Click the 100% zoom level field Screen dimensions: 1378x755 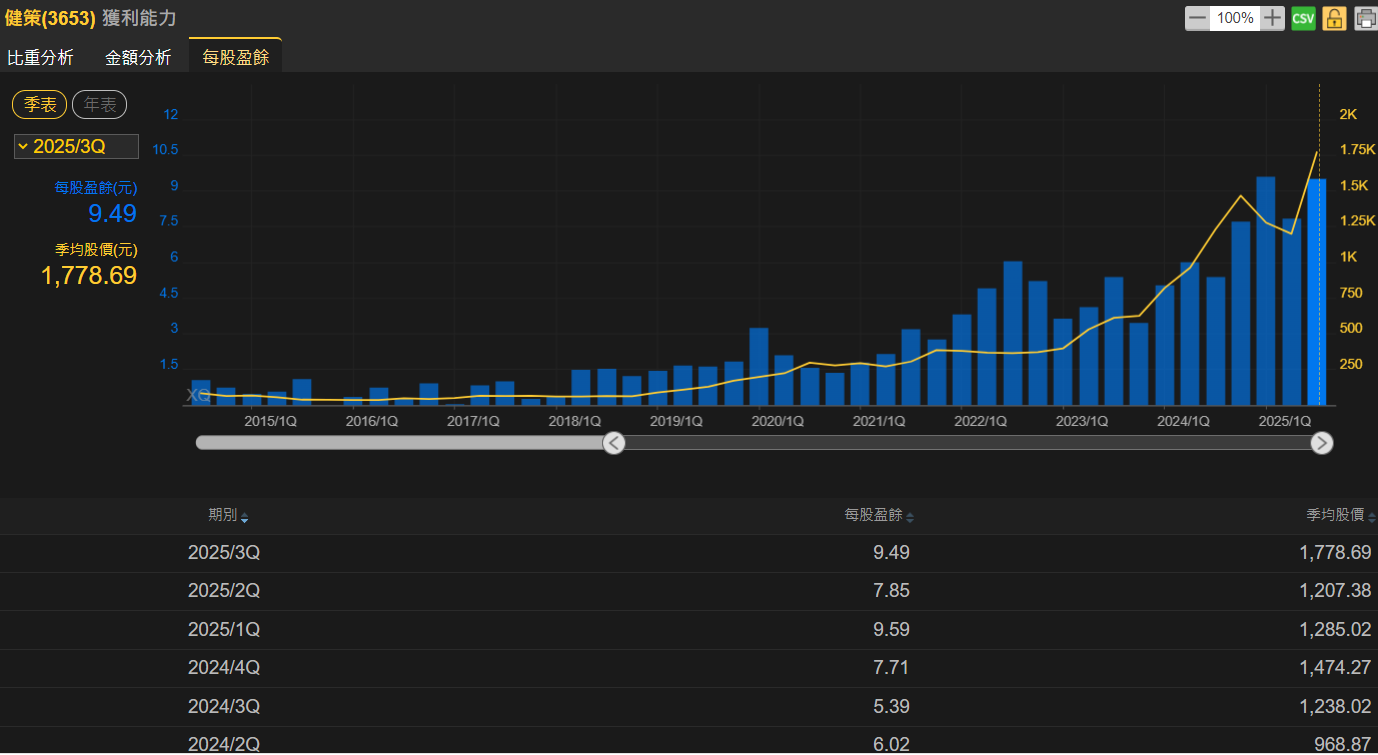pyautogui.click(x=1235, y=18)
